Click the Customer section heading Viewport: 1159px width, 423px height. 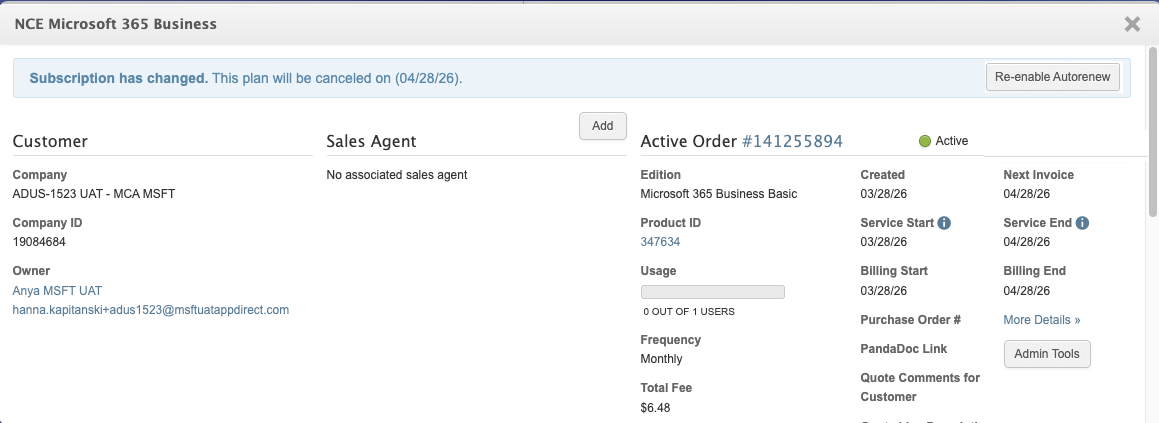pyautogui.click(x=50, y=141)
